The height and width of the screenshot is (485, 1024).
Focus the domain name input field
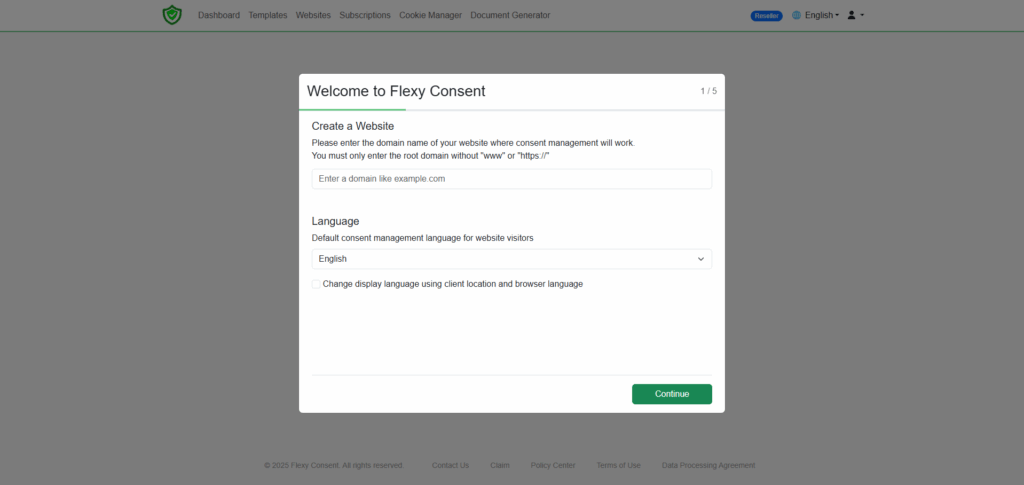click(x=512, y=179)
